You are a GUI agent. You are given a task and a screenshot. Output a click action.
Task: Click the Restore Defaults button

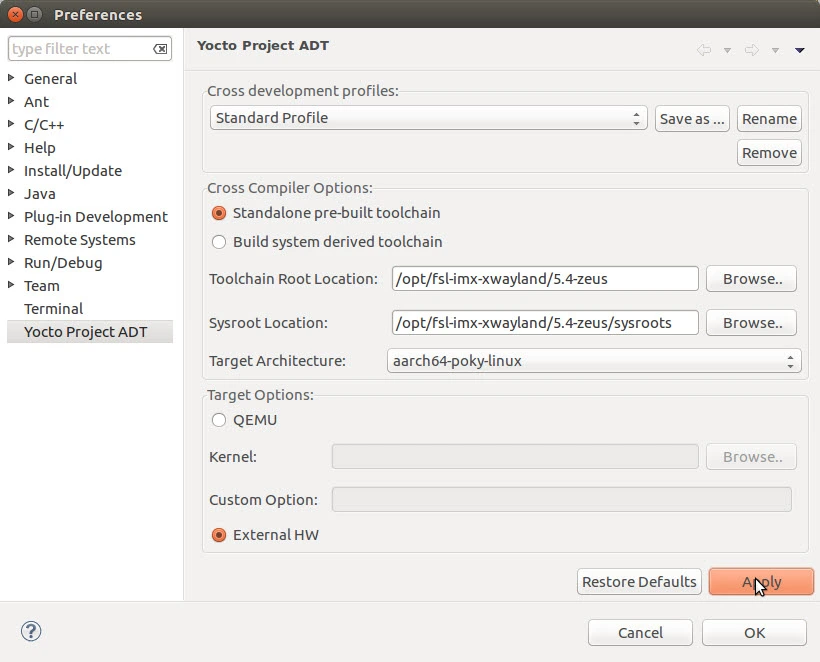(x=639, y=582)
